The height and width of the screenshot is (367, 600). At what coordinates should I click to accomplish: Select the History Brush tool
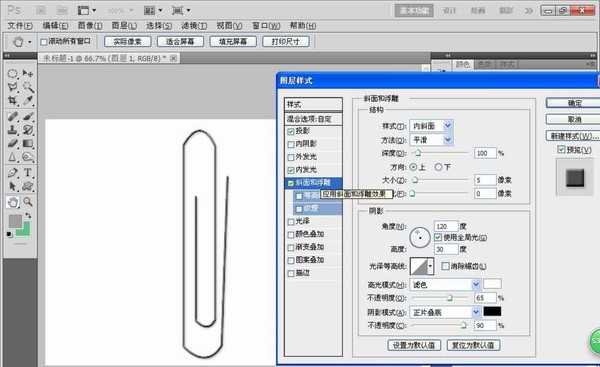(28, 130)
